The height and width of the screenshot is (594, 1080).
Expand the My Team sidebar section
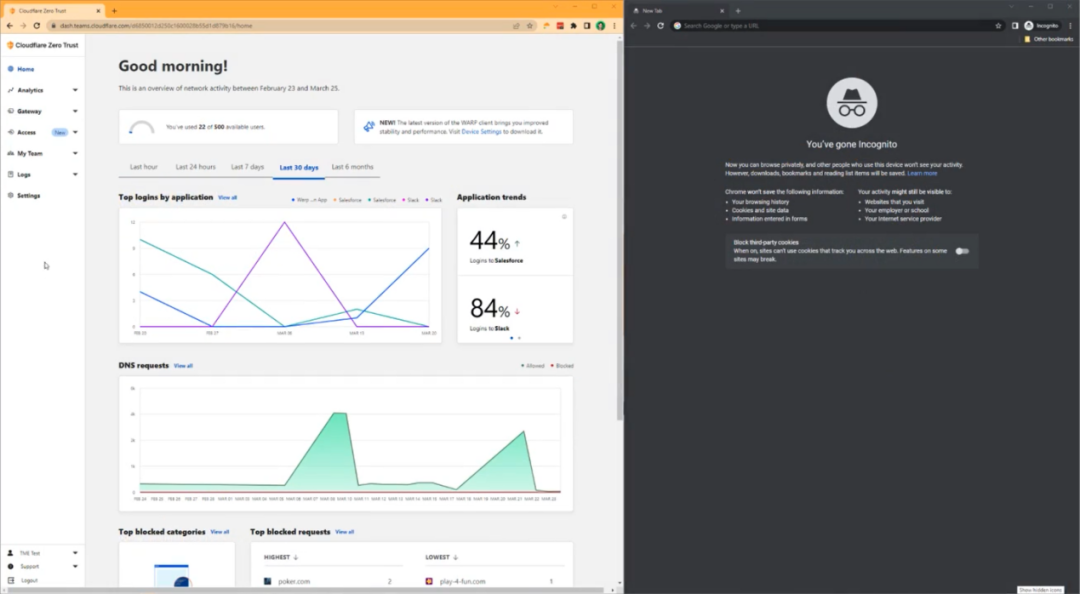(75, 154)
